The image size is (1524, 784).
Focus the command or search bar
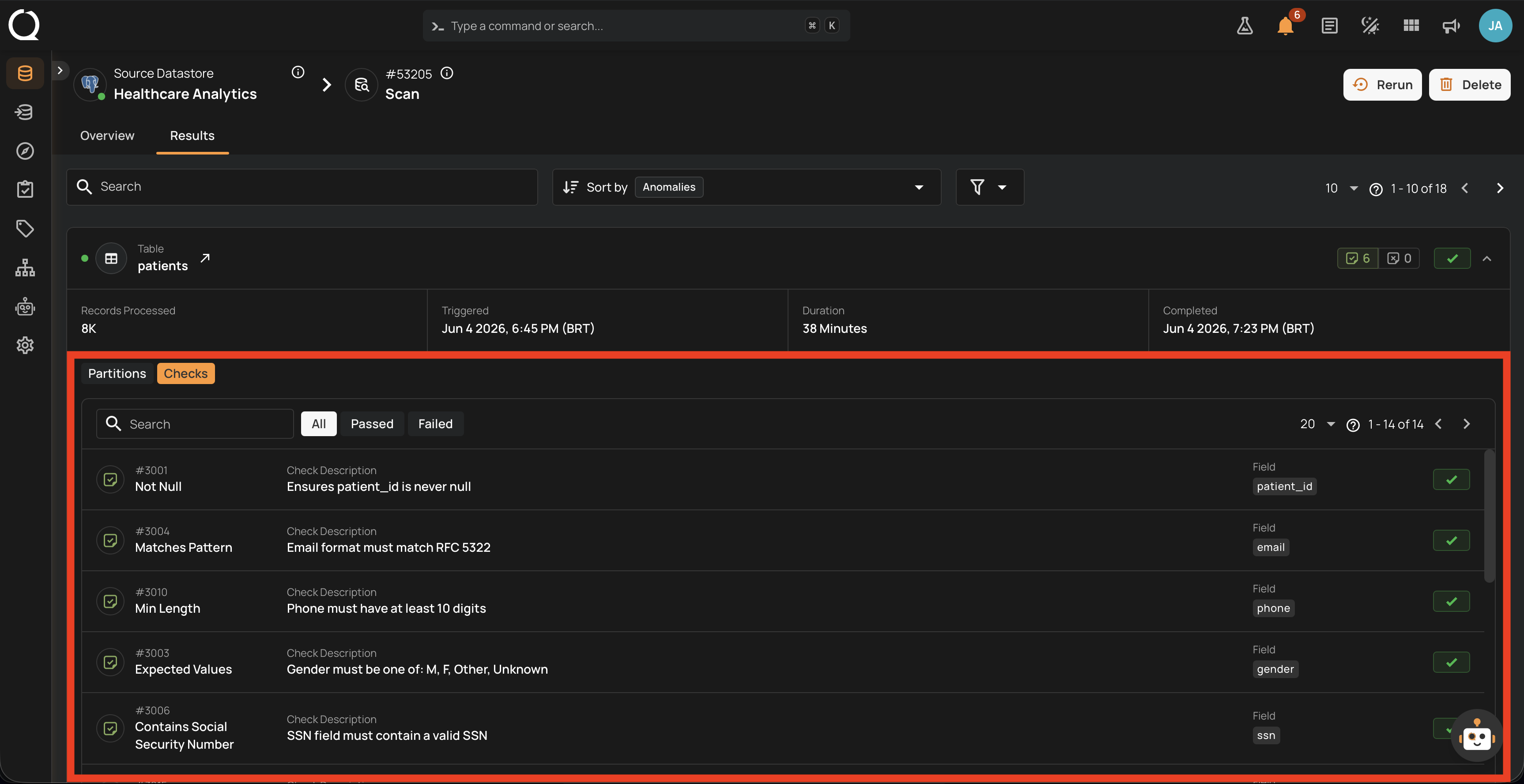tap(637, 26)
